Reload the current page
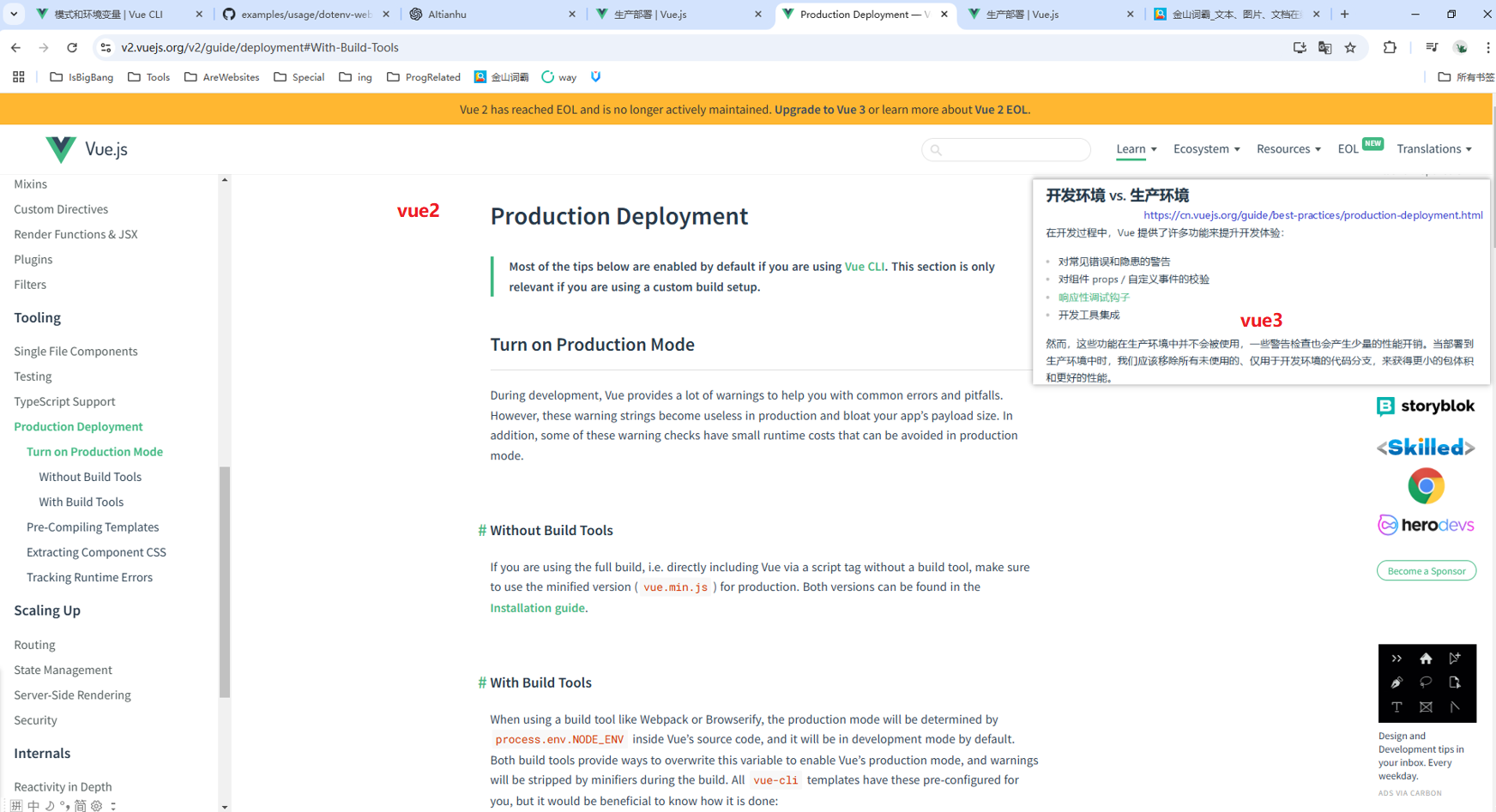The width and height of the screenshot is (1496, 812). point(72,47)
